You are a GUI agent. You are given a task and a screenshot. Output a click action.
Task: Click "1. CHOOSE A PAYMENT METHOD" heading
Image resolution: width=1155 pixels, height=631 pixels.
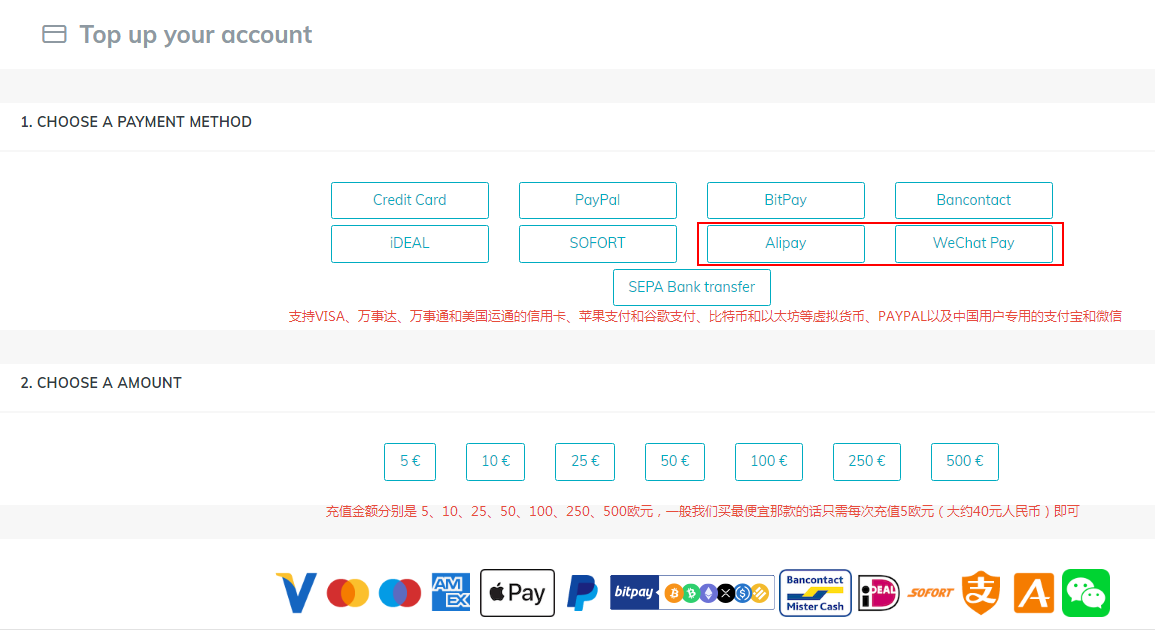[136, 122]
